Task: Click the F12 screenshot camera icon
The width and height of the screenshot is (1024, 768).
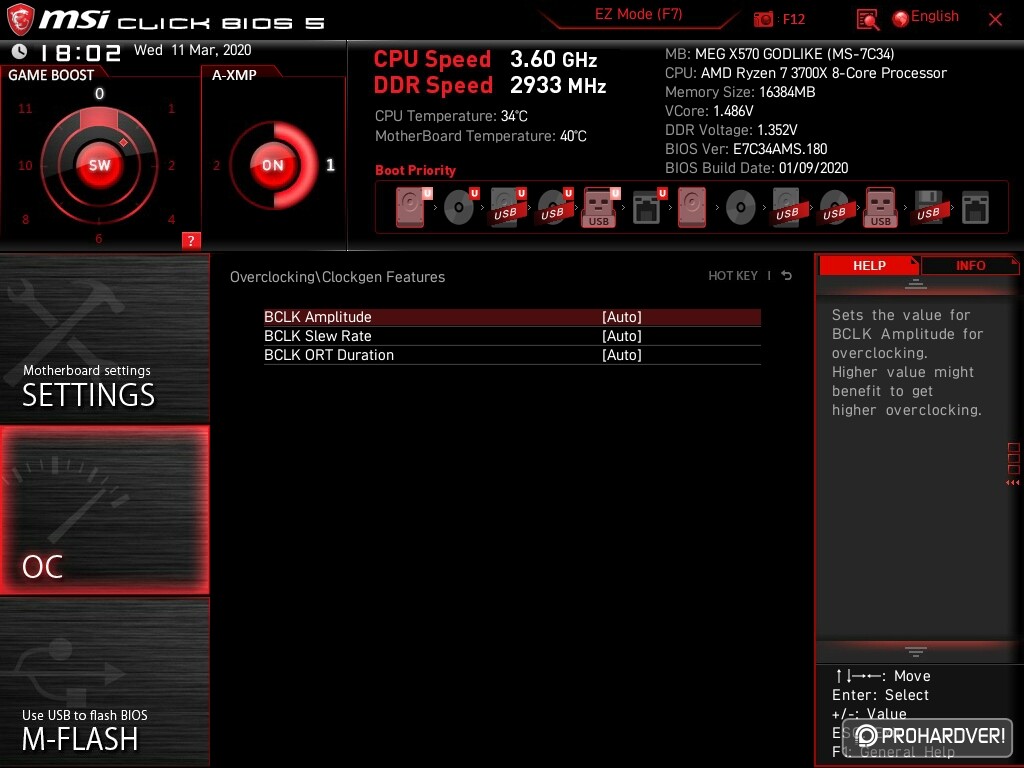Action: click(763, 19)
